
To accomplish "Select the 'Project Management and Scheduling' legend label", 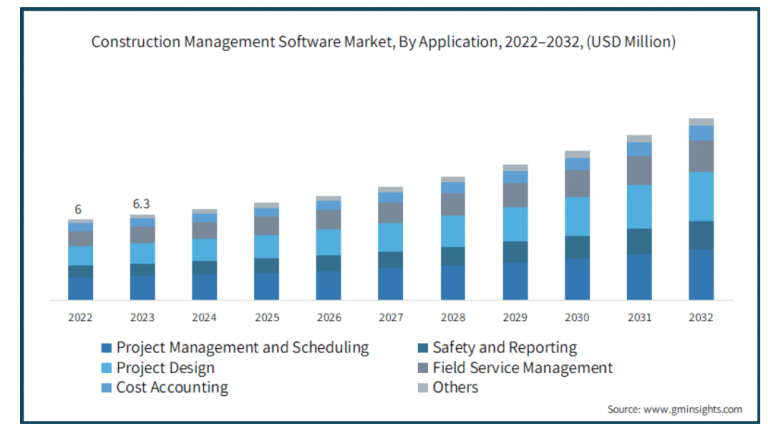I will click(x=242, y=348).
